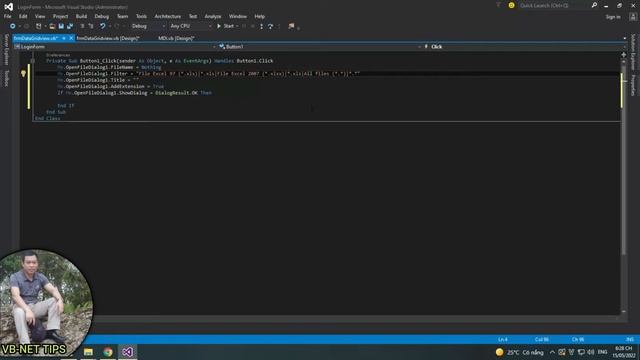Screen dimensions: 640x360
Task: Open the Architecture menu
Action: click(x=167, y=16)
